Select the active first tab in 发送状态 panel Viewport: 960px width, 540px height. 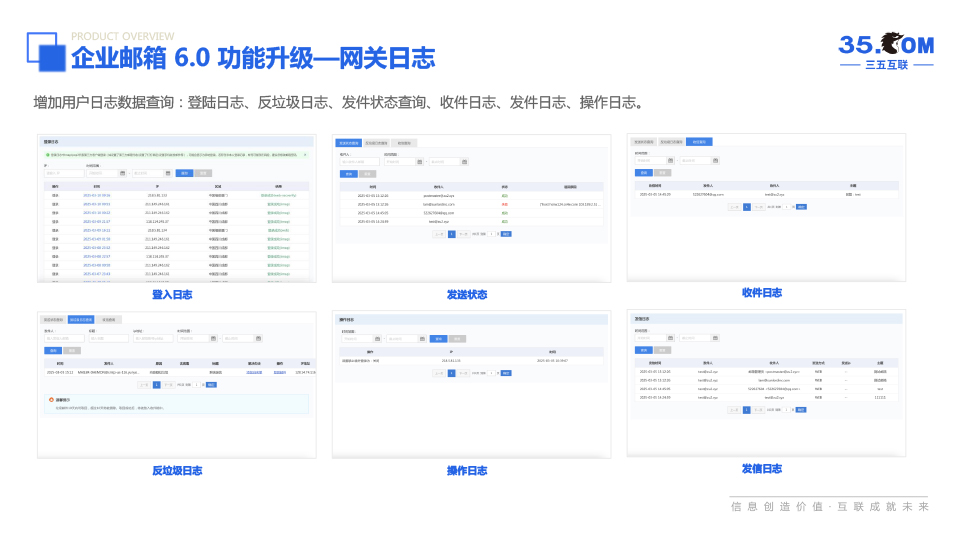(x=348, y=143)
